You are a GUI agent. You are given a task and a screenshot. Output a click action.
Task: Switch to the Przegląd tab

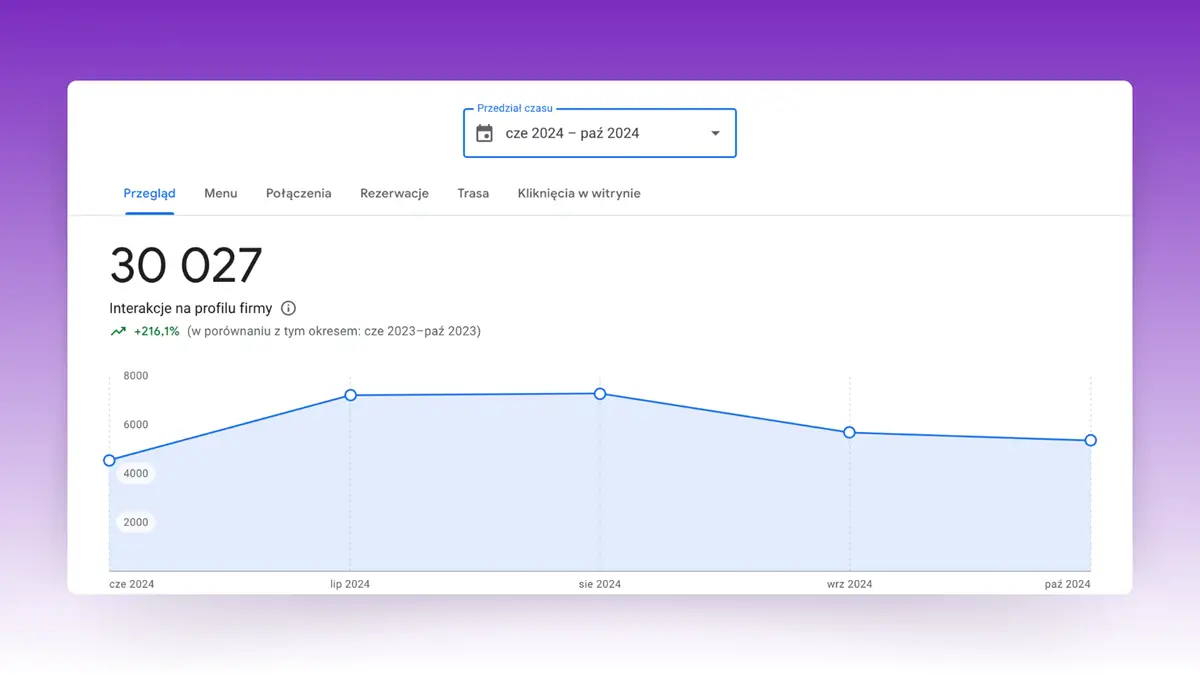(149, 193)
